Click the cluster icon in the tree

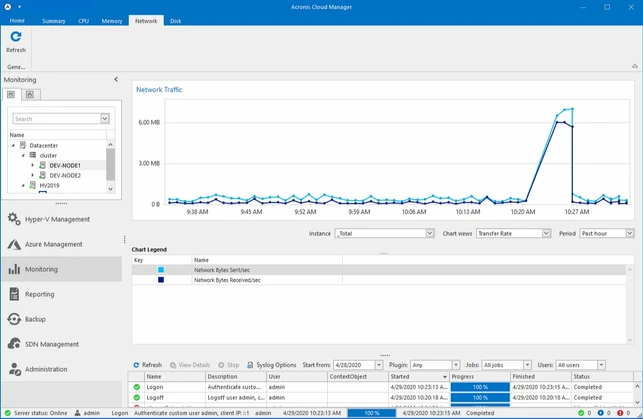coord(33,155)
